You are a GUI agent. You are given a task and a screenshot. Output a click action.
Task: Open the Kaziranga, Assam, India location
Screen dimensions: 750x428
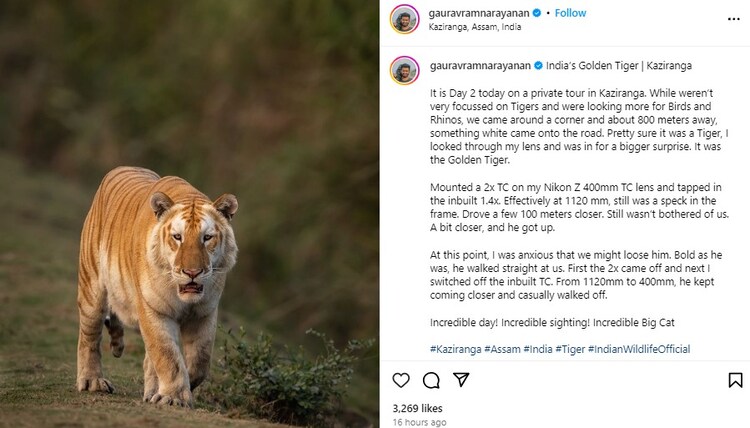pyautogui.click(x=468, y=27)
